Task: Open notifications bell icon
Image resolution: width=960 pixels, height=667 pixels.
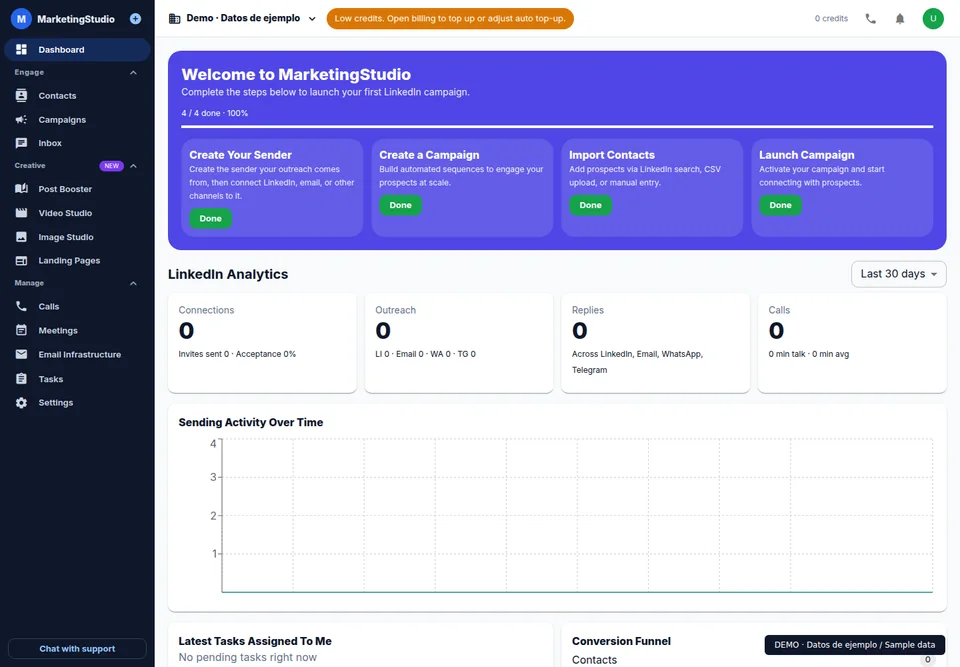Action: pos(900,18)
